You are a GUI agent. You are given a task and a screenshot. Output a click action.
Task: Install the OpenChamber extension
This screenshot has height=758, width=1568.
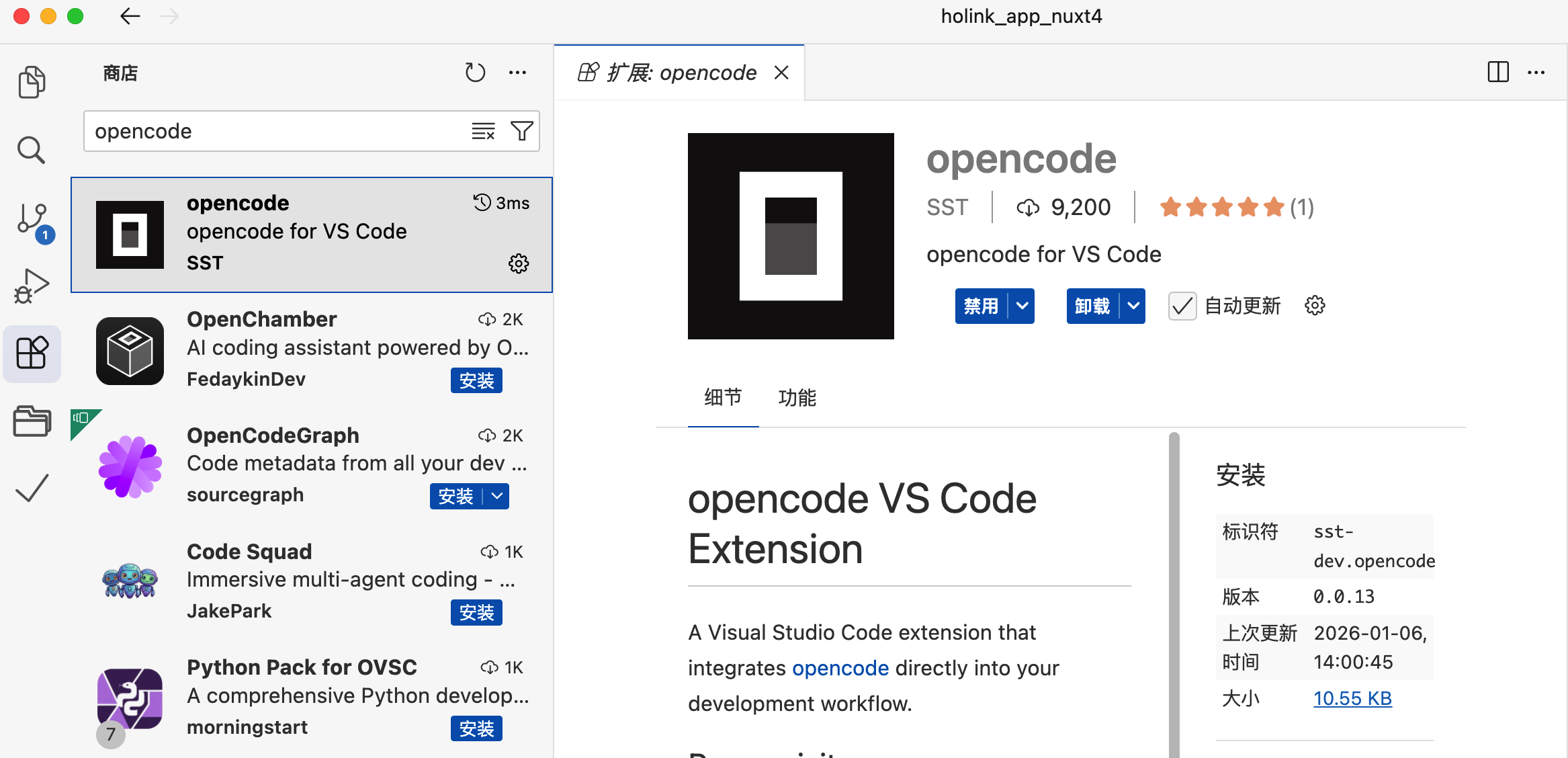tap(476, 380)
